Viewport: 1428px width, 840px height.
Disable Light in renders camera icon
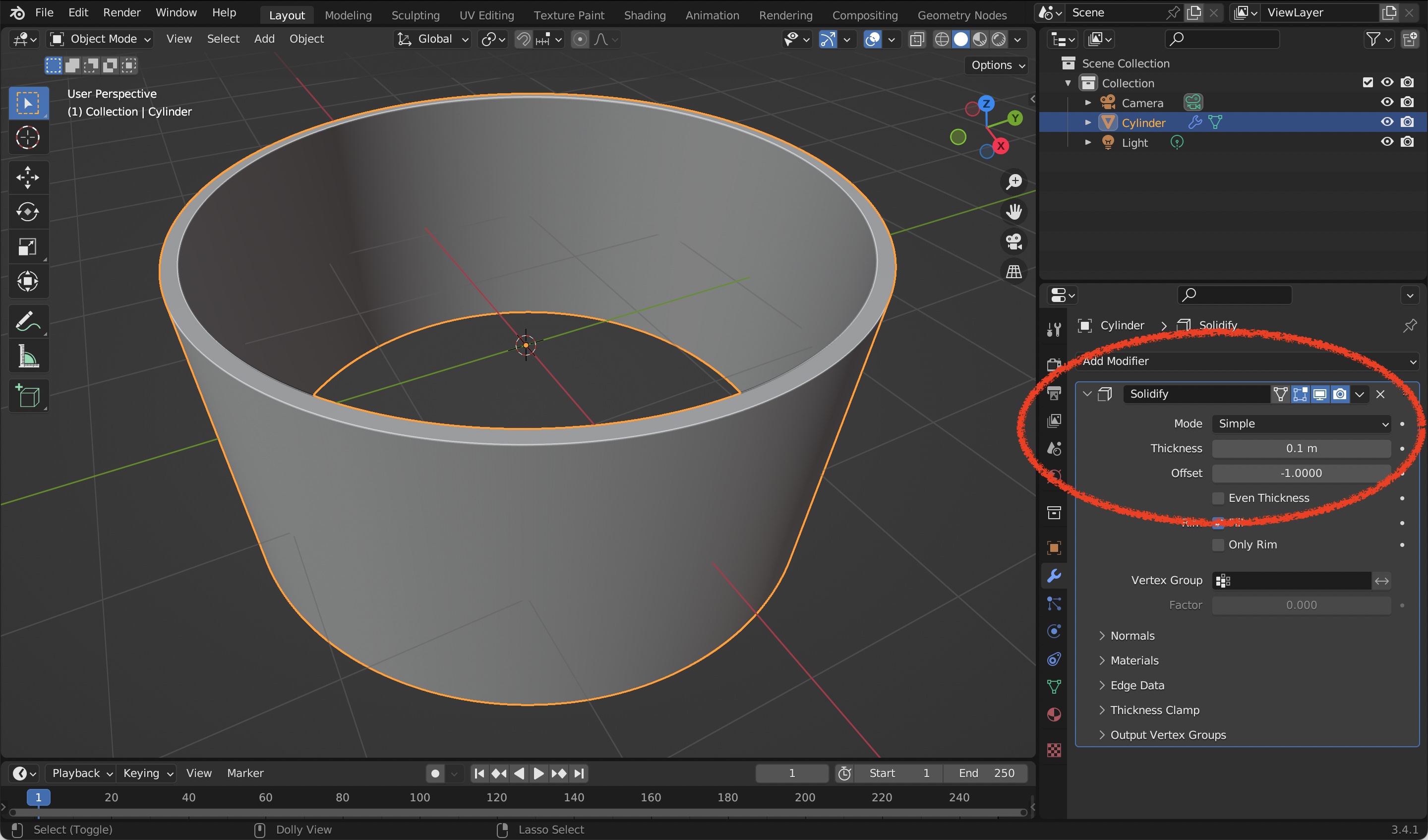pyautogui.click(x=1407, y=142)
